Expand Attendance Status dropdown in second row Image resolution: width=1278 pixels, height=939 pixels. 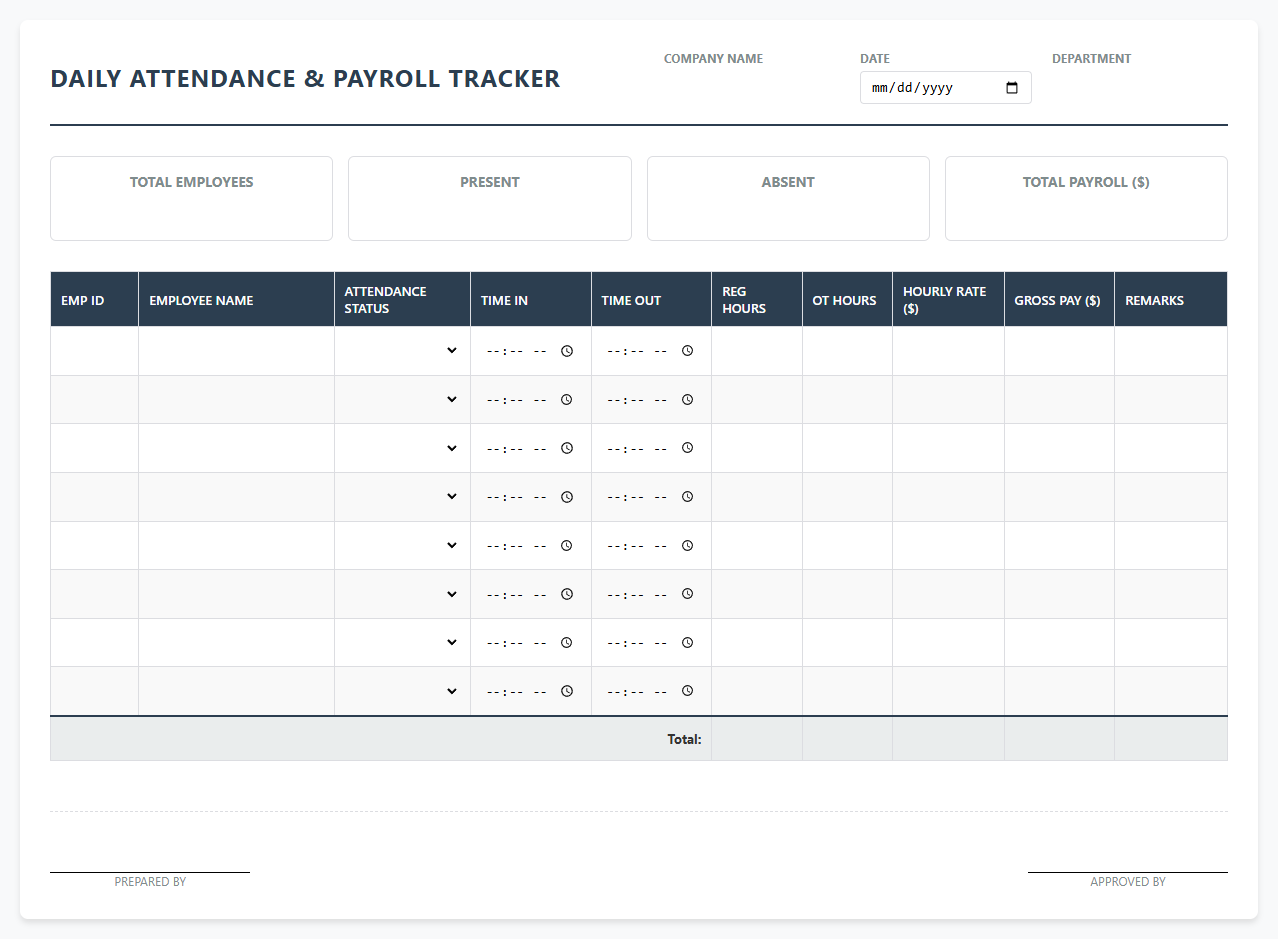tap(402, 399)
